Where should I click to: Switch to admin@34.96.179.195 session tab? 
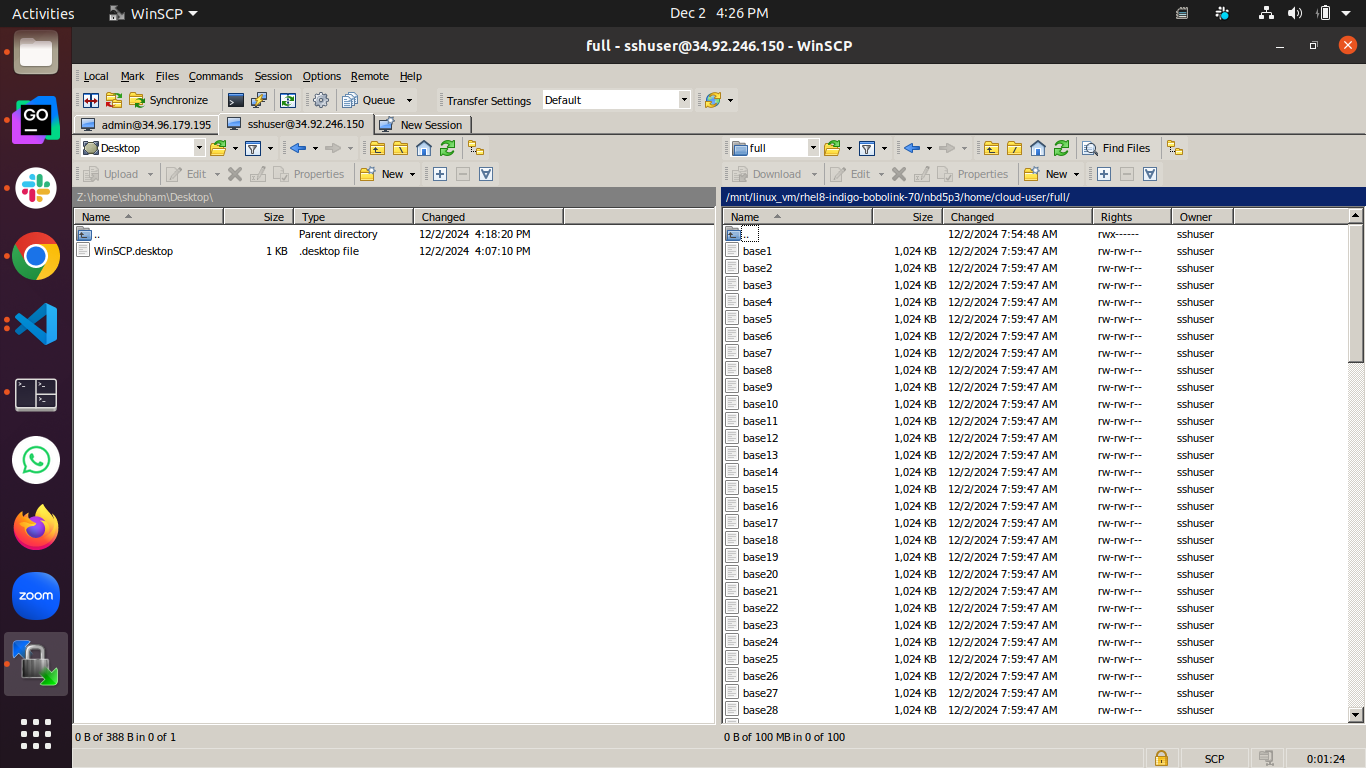pos(146,125)
